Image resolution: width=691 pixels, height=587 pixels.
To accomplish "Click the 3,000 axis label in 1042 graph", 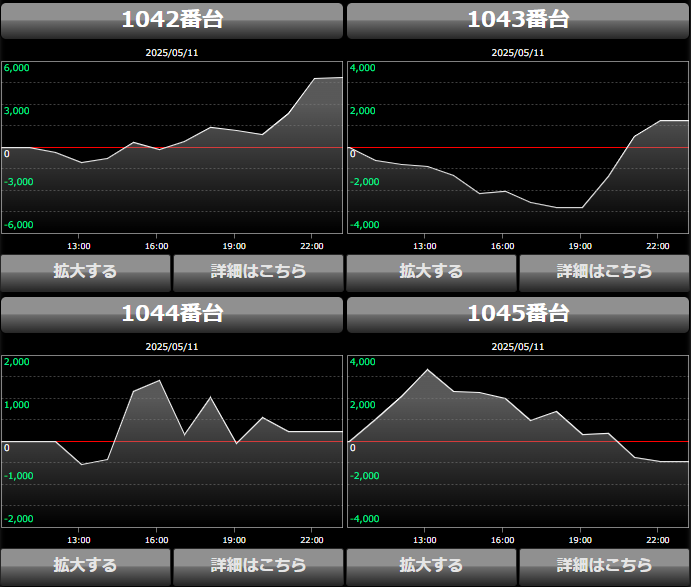I will [17, 111].
